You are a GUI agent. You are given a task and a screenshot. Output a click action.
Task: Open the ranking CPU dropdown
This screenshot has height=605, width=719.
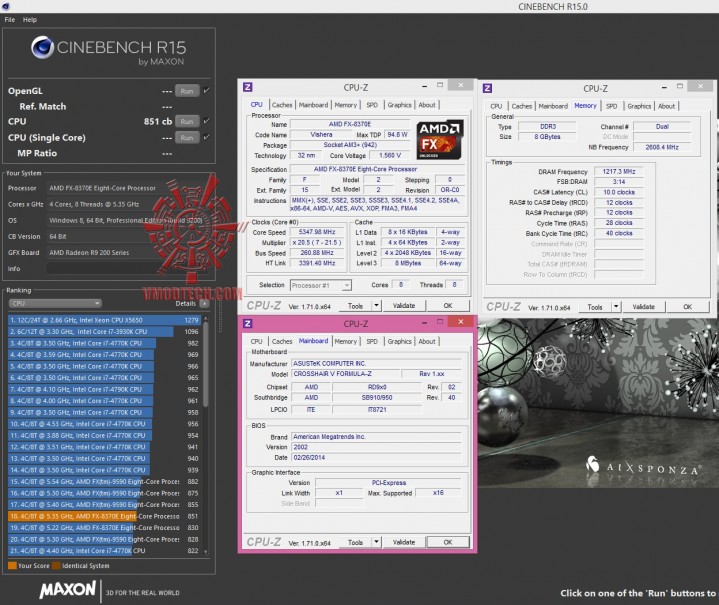coord(55,303)
